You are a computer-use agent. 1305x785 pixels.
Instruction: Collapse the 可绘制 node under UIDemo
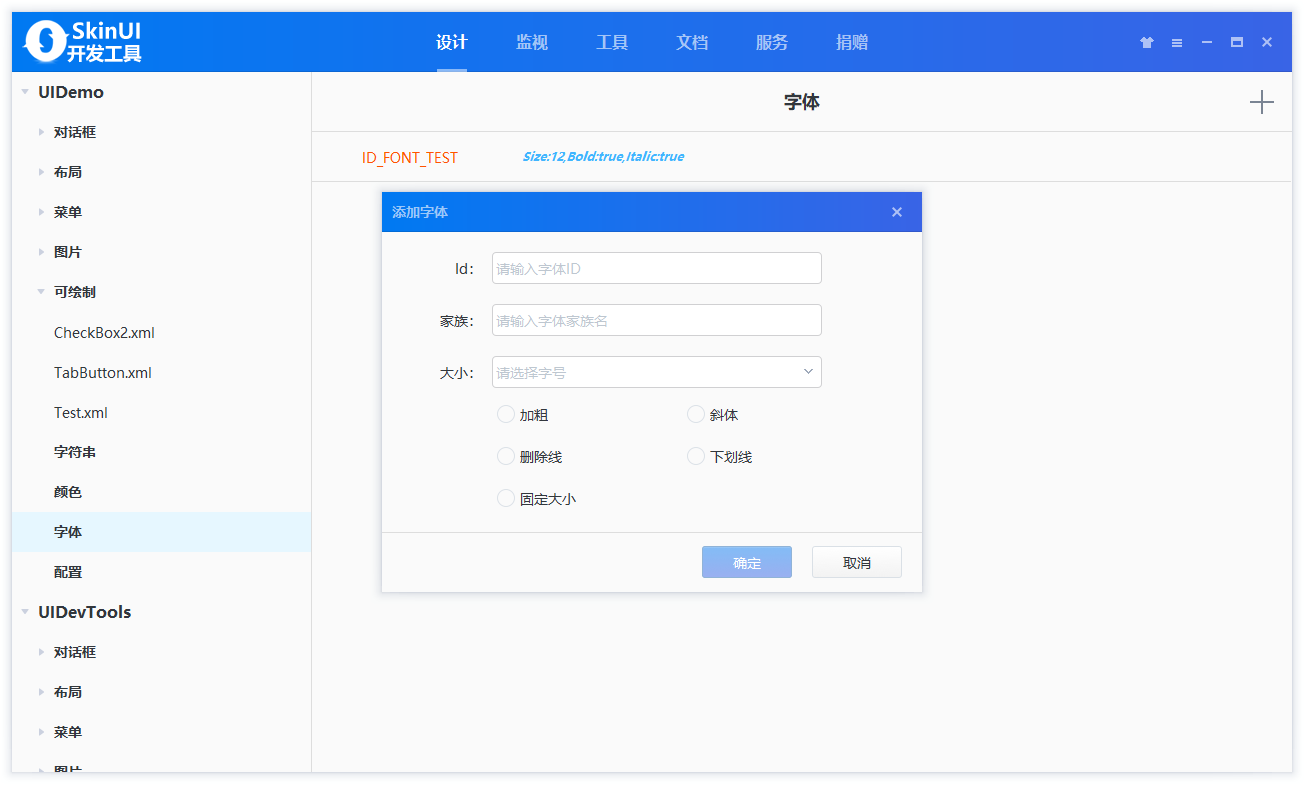(x=41, y=292)
